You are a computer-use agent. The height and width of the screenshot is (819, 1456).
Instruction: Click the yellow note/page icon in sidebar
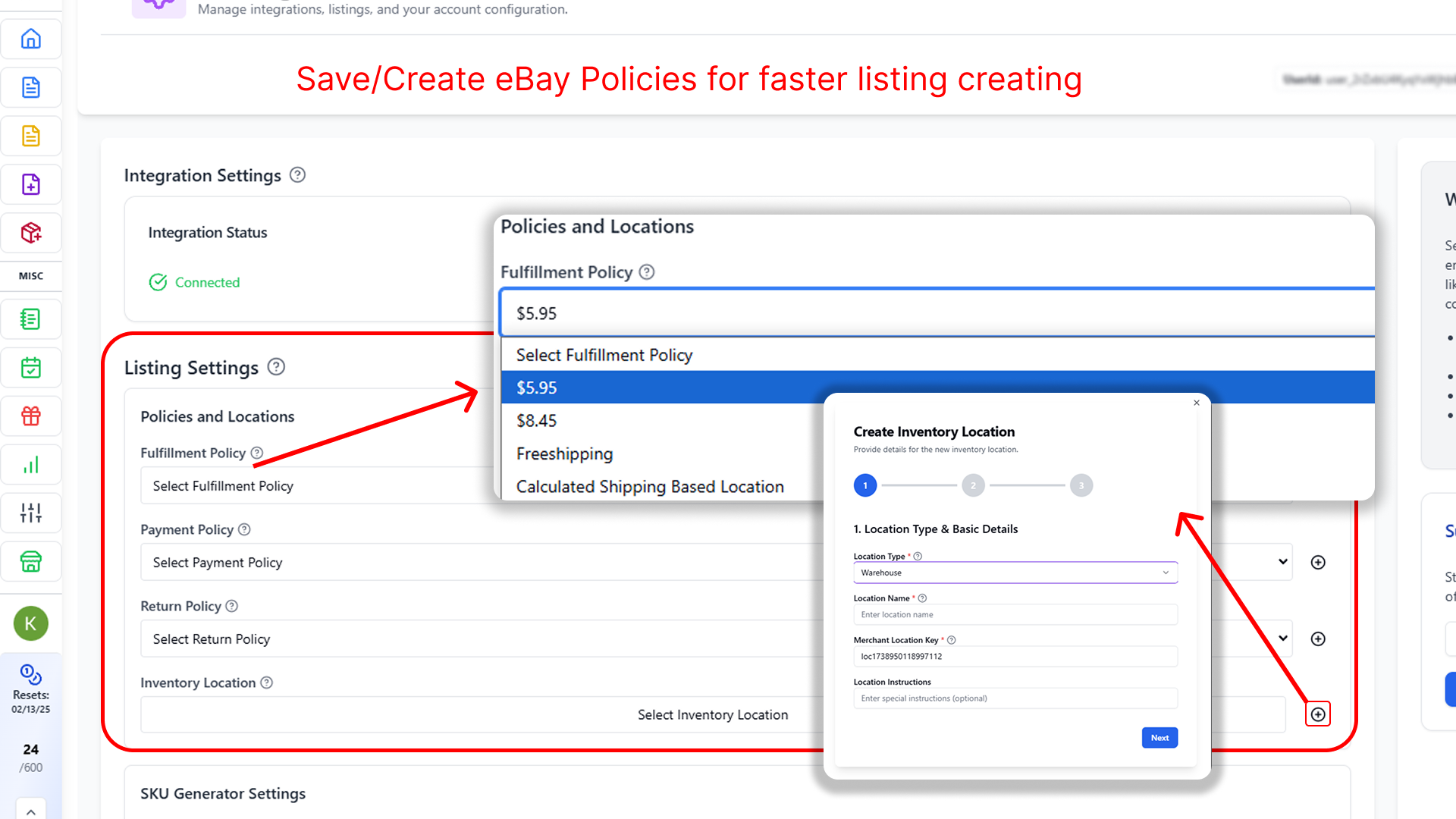pos(29,136)
